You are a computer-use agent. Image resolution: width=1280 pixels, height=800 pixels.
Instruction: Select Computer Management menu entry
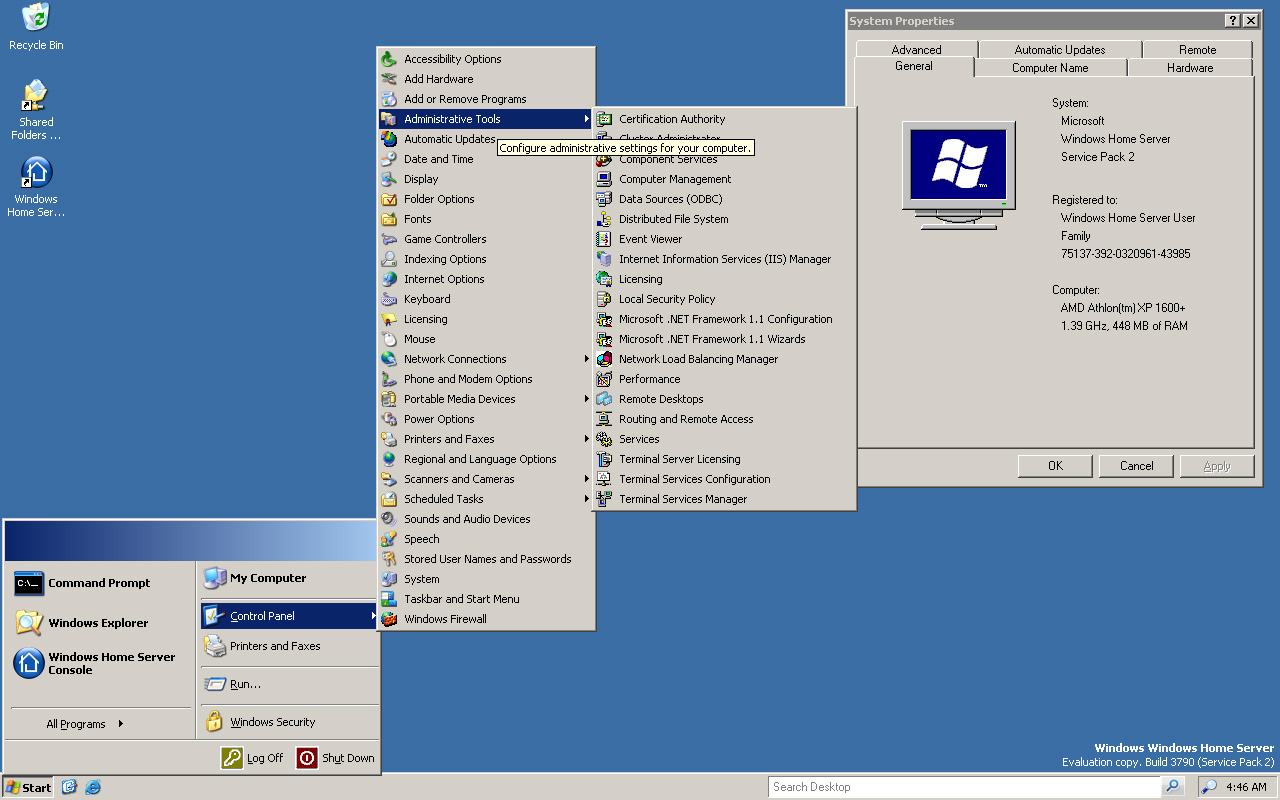(675, 179)
